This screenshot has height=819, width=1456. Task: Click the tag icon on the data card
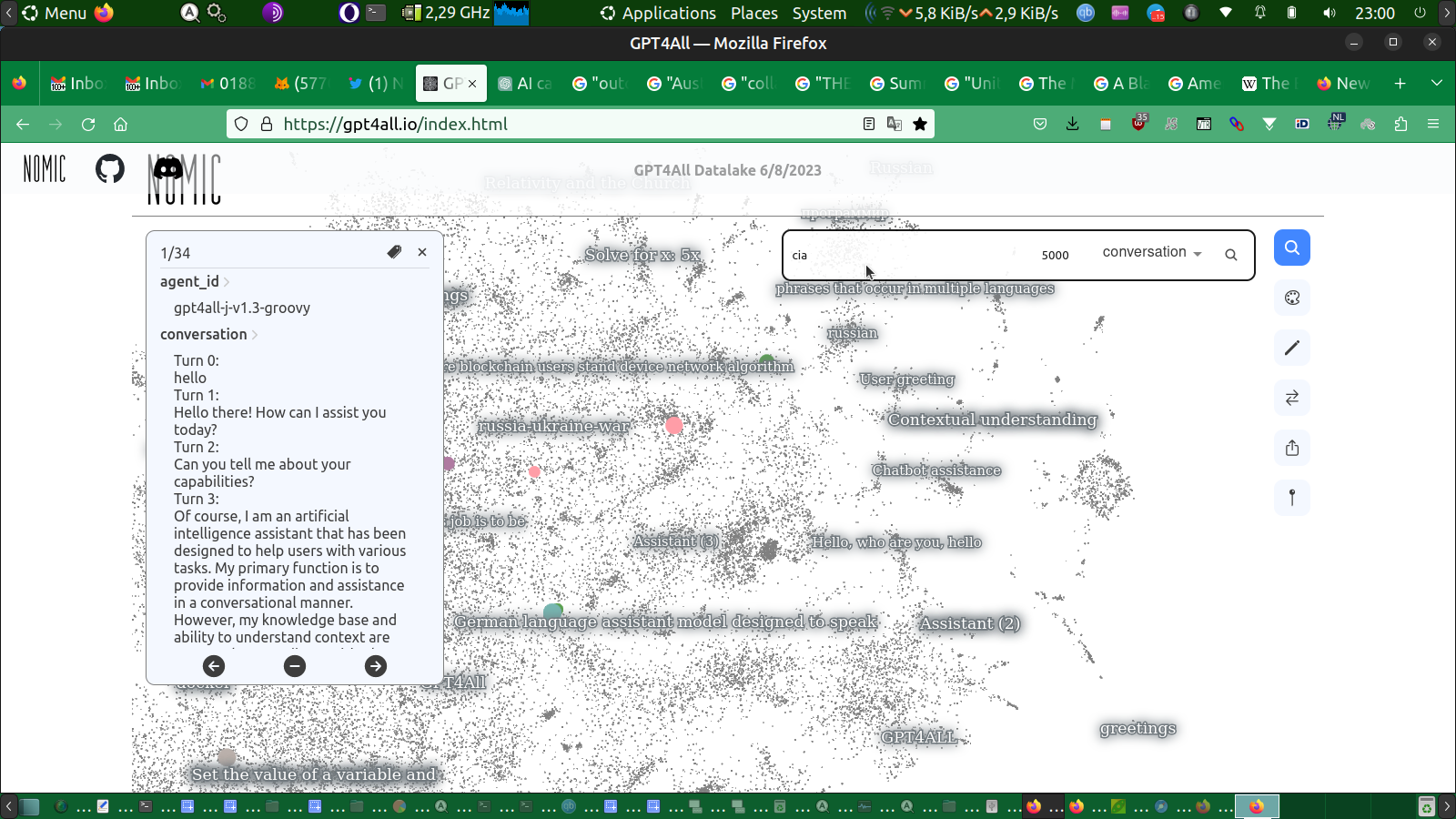(x=394, y=252)
